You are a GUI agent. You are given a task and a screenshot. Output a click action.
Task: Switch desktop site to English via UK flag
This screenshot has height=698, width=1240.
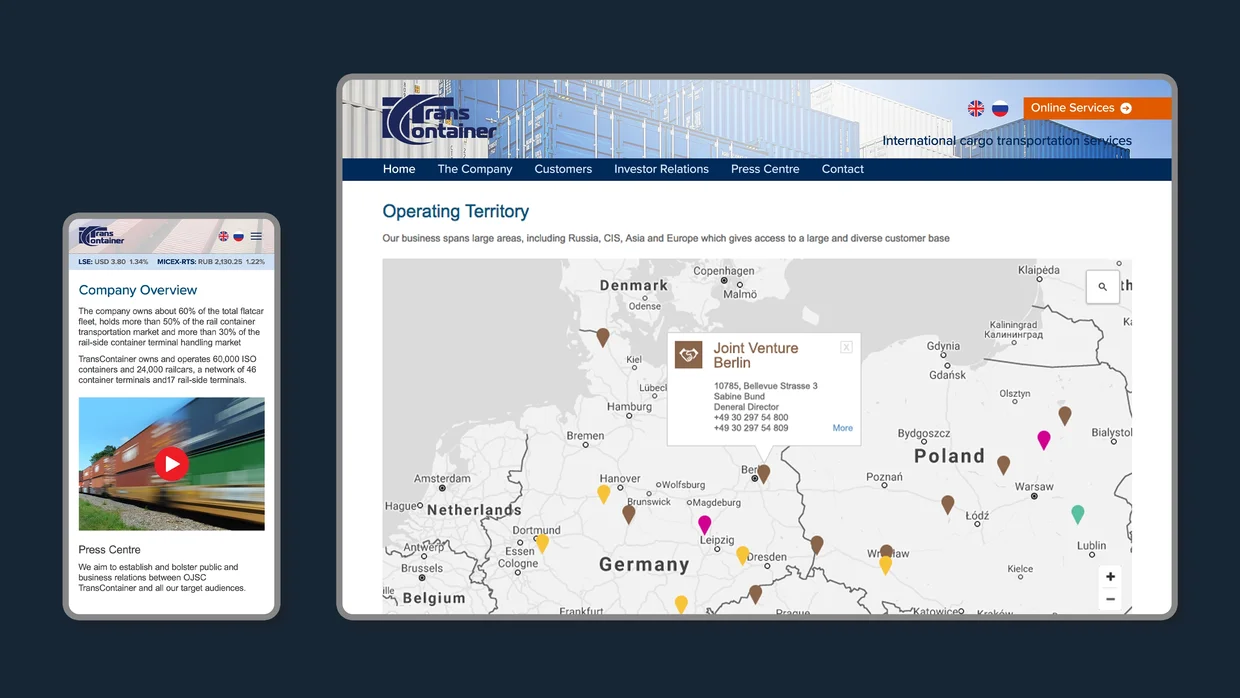click(976, 108)
